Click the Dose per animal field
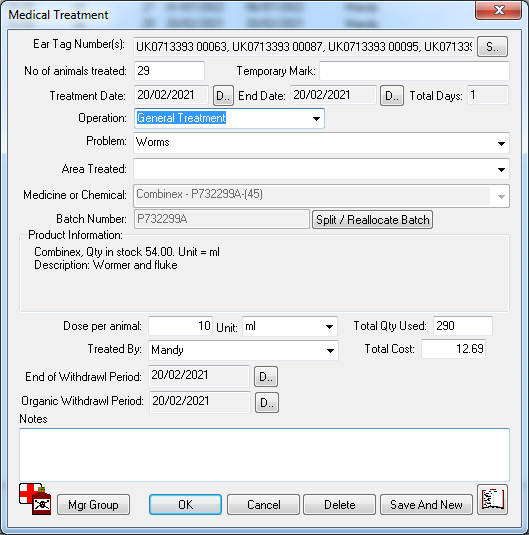The height and width of the screenshot is (535, 529). (181, 326)
